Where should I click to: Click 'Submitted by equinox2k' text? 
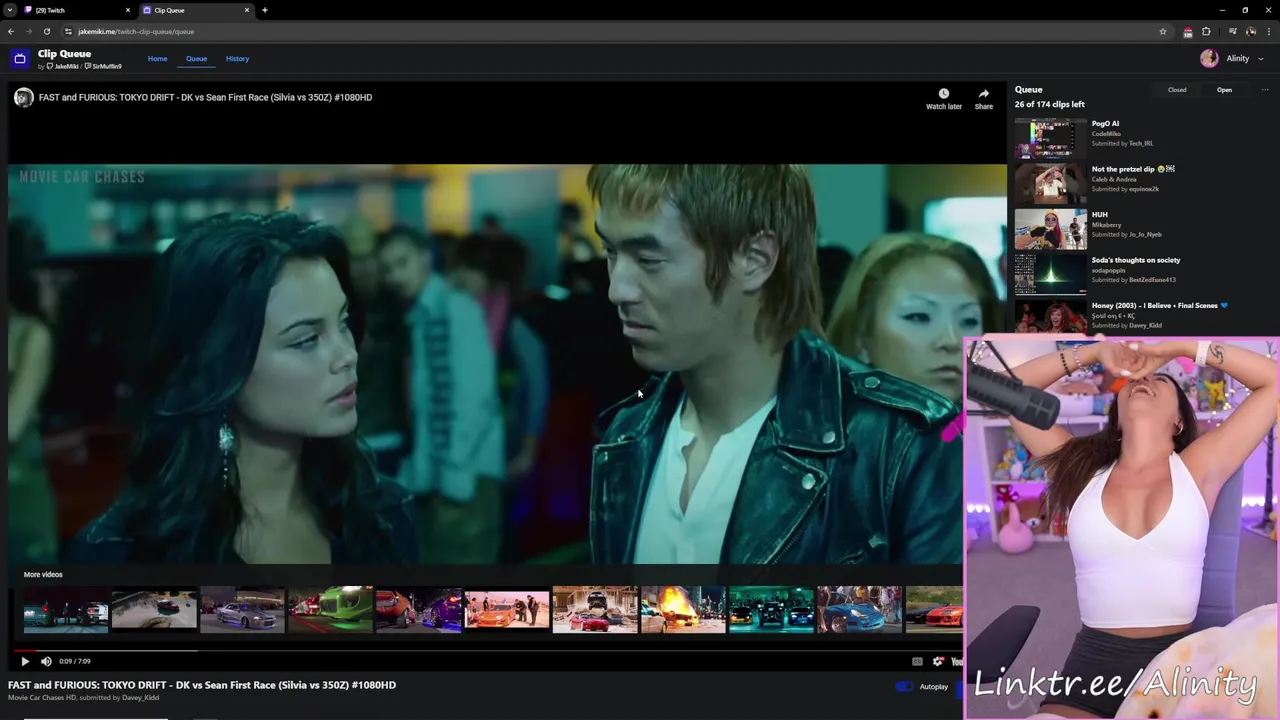(1125, 189)
